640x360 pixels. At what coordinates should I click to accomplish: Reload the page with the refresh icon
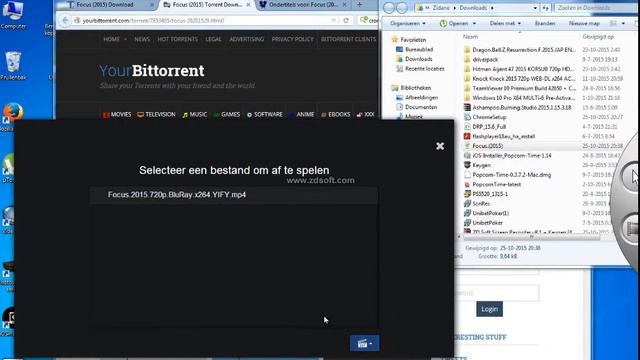click(x=346, y=20)
